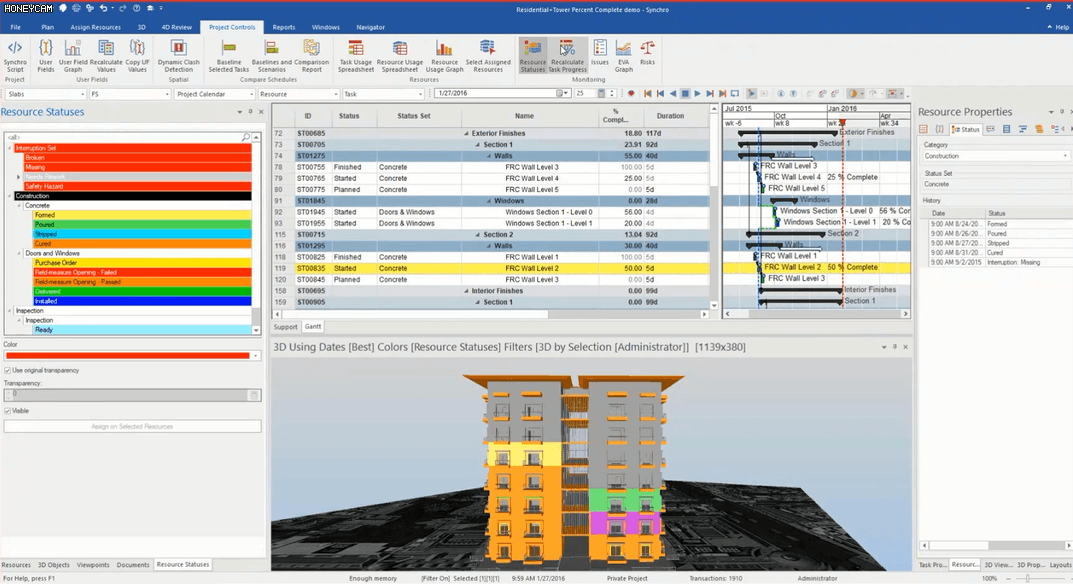
Task: Open the File menu
Action: click(x=15, y=27)
